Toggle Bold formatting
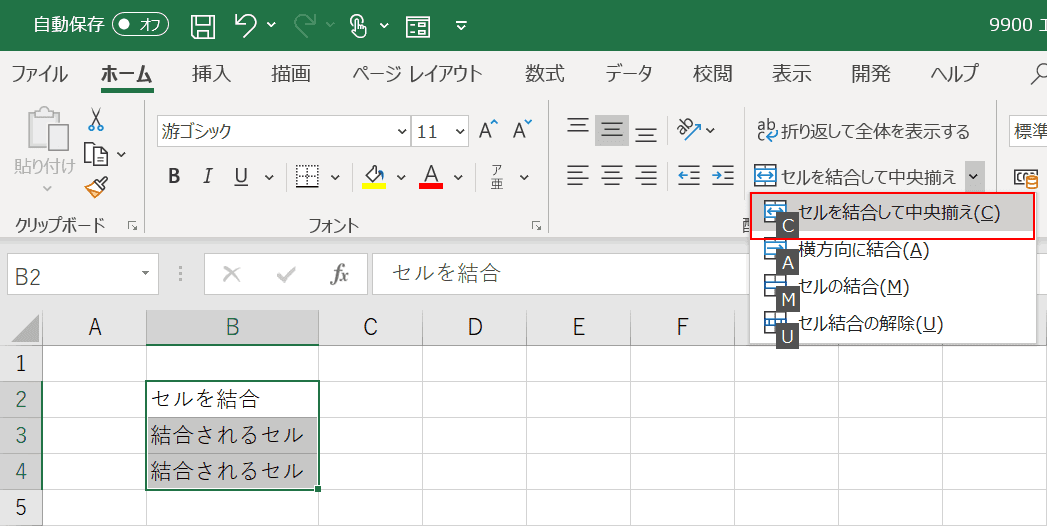This screenshot has height=526, width=1047. point(174,176)
